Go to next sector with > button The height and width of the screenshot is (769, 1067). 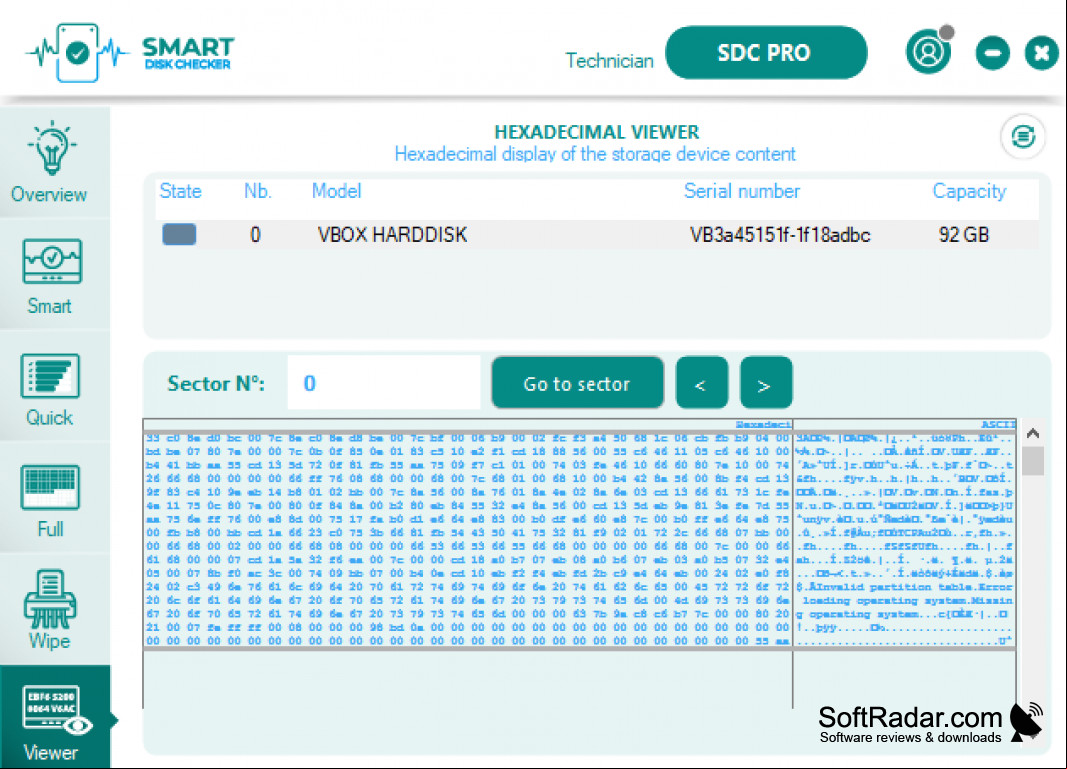pyautogui.click(x=766, y=383)
